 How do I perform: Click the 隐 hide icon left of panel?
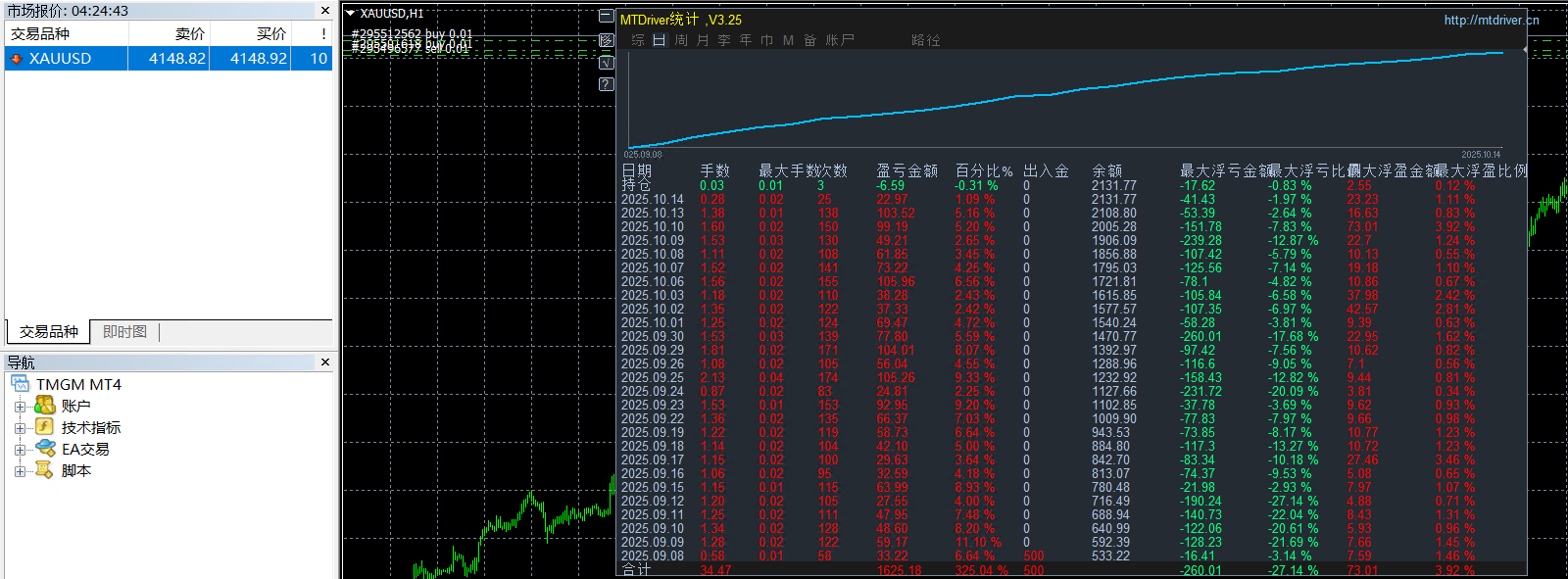point(607,40)
